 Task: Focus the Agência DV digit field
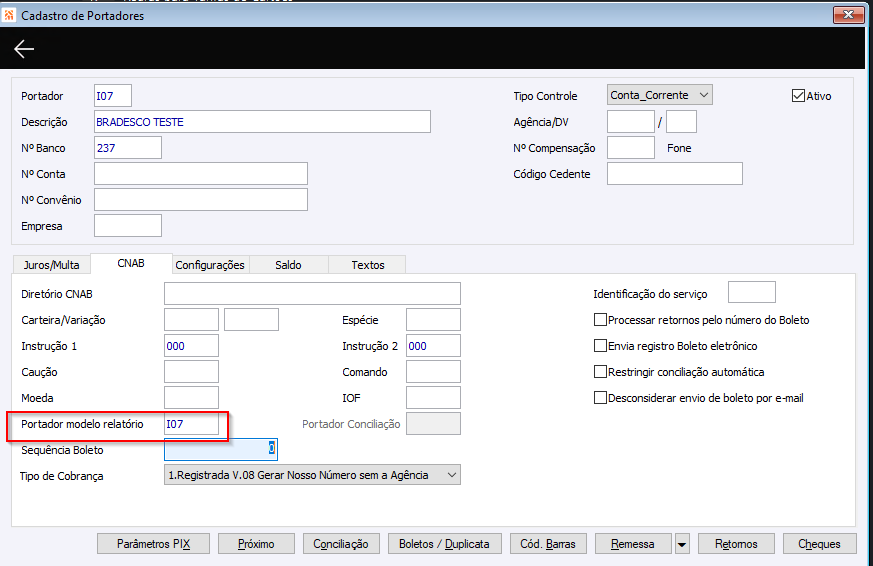[681, 122]
